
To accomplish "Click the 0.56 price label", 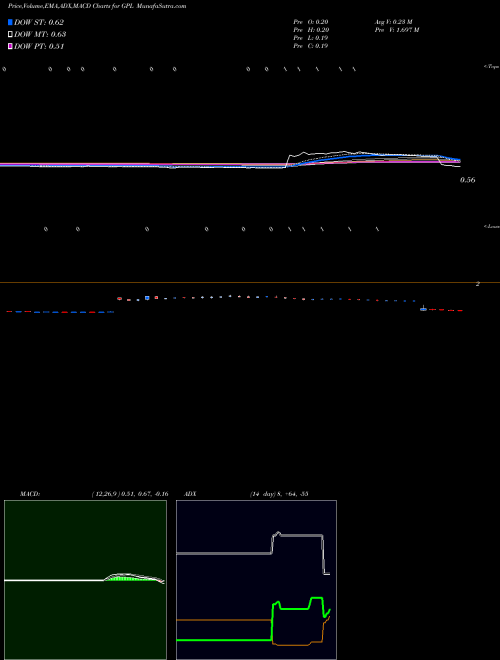I will point(467,180).
